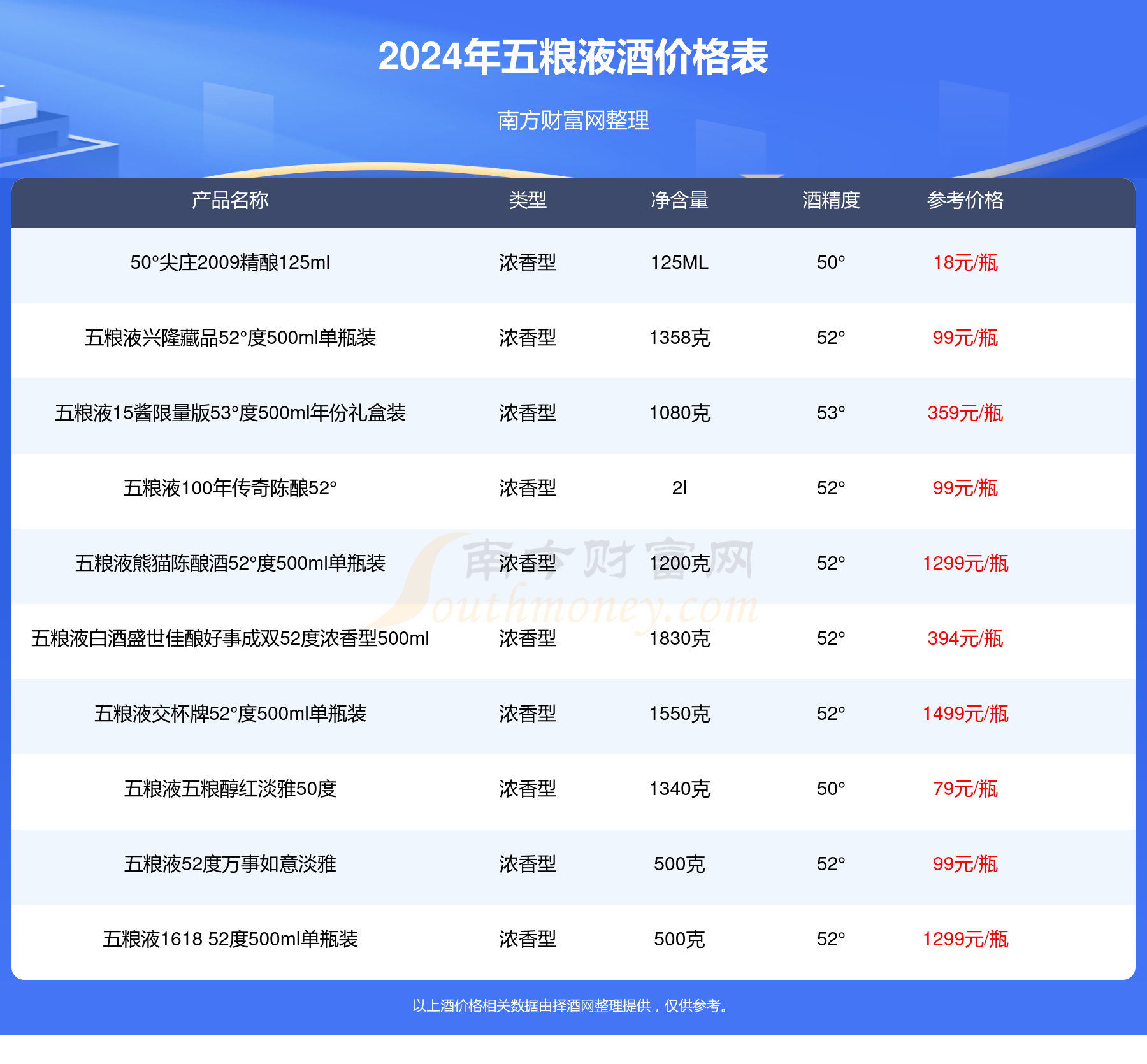Click the 500克 net content for 五粮液1618
The image size is (1147, 1064).
point(679,939)
